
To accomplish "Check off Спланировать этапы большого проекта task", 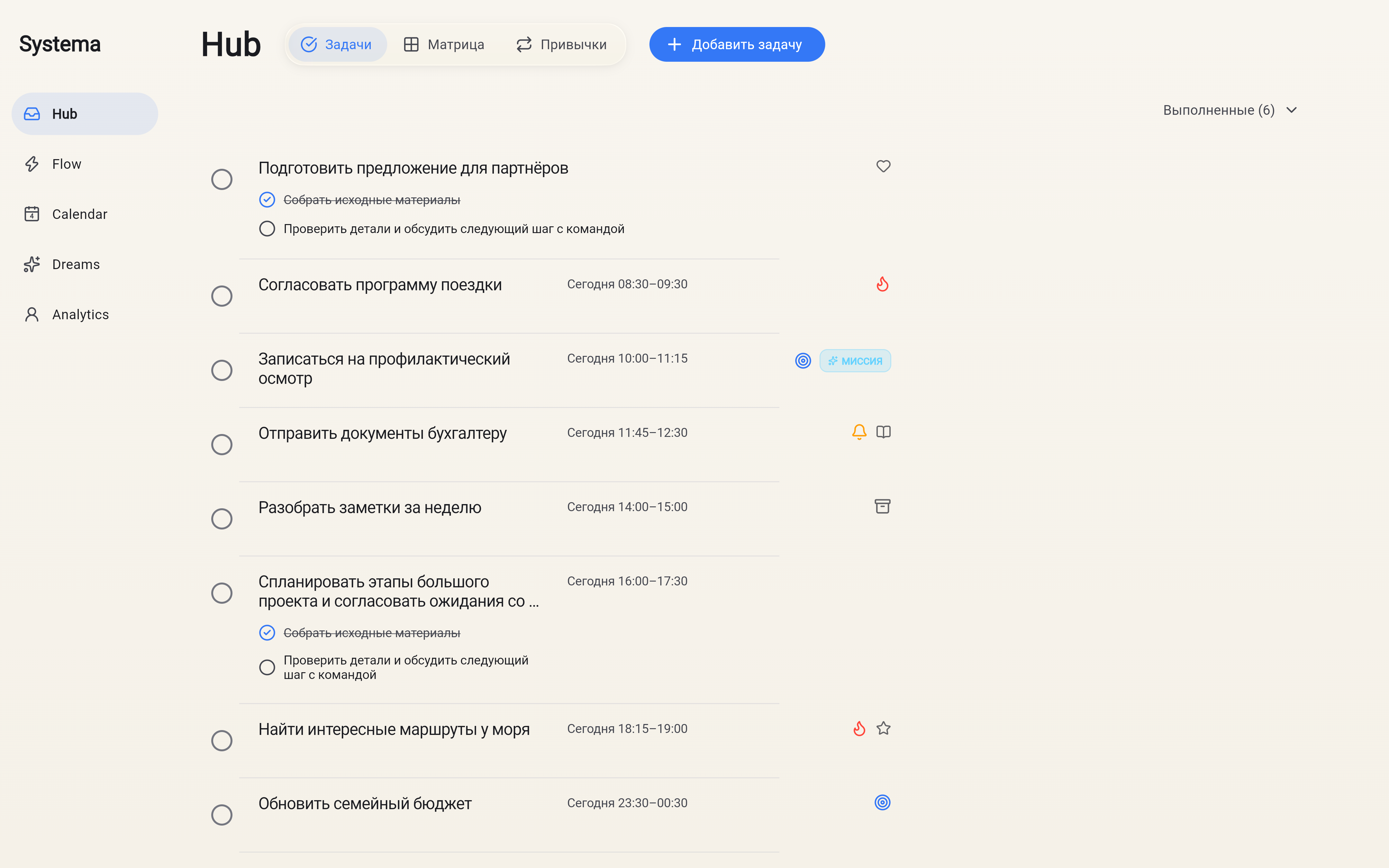I will coord(222,593).
